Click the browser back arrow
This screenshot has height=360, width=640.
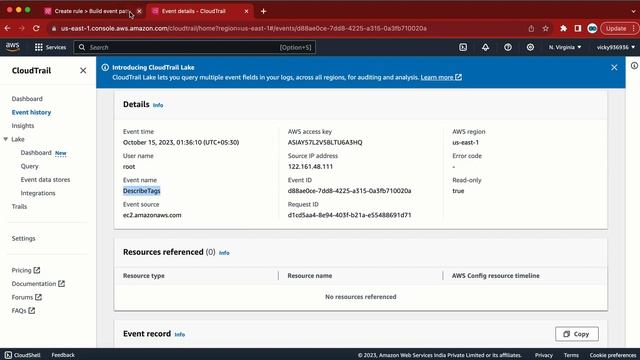coord(7,28)
